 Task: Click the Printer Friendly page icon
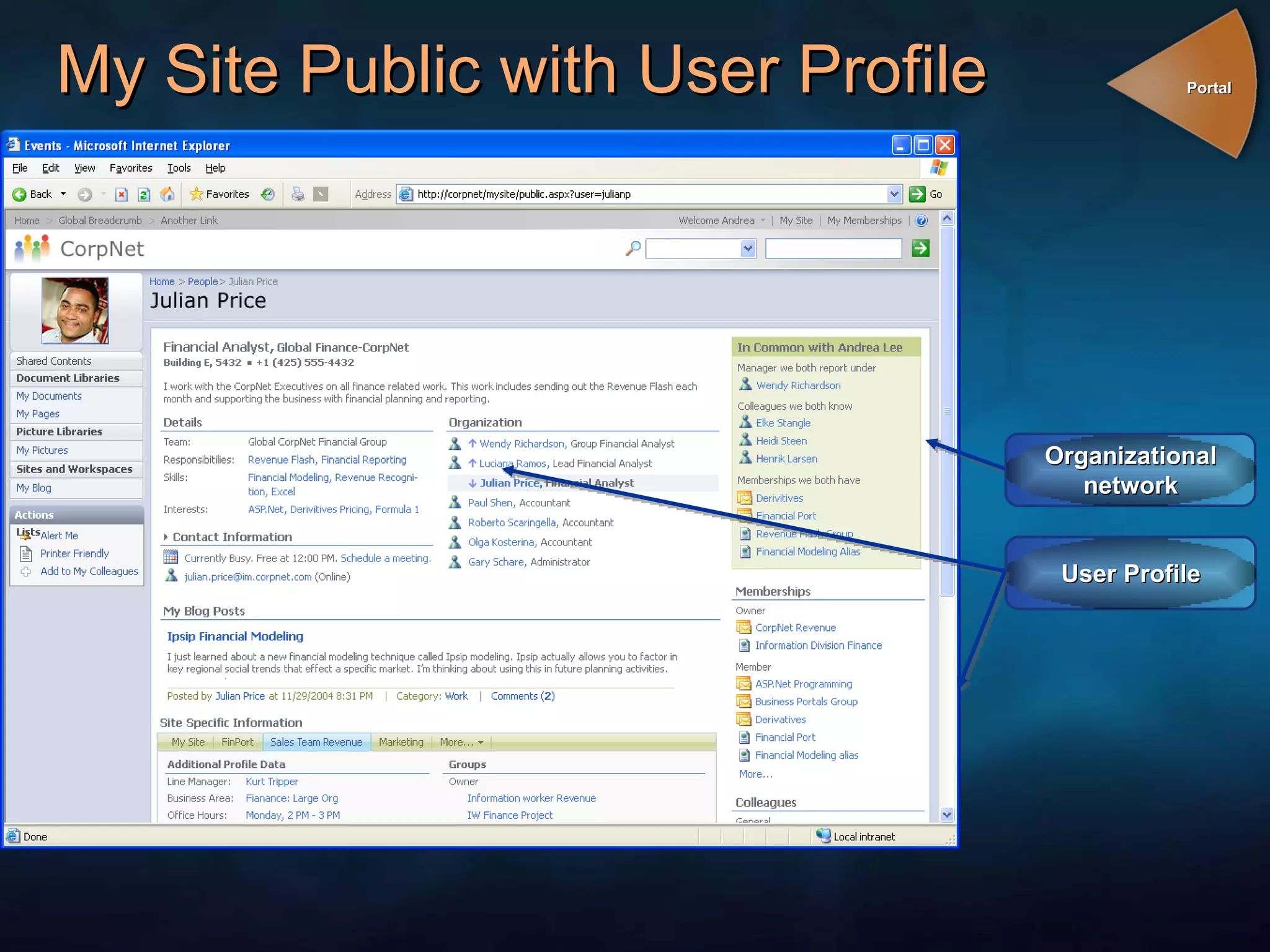pos(26,553)
